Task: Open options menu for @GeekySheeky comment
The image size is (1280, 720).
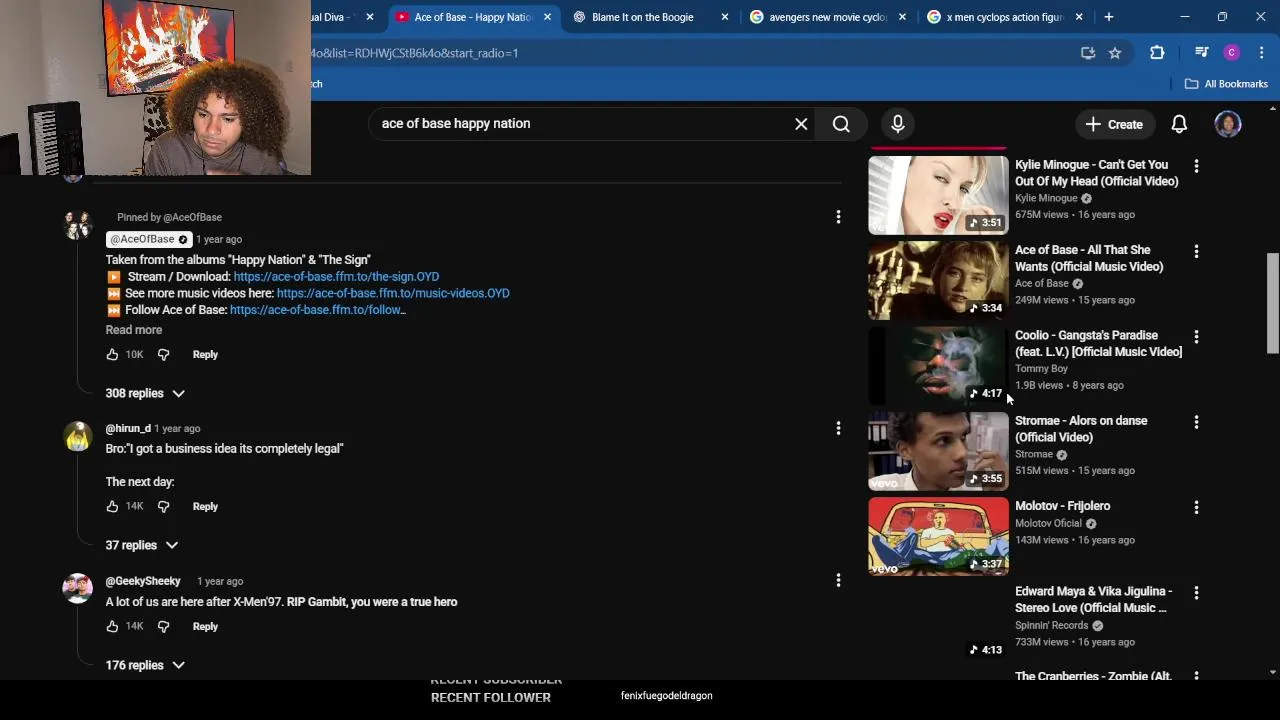Action: (x=838, y=580)
